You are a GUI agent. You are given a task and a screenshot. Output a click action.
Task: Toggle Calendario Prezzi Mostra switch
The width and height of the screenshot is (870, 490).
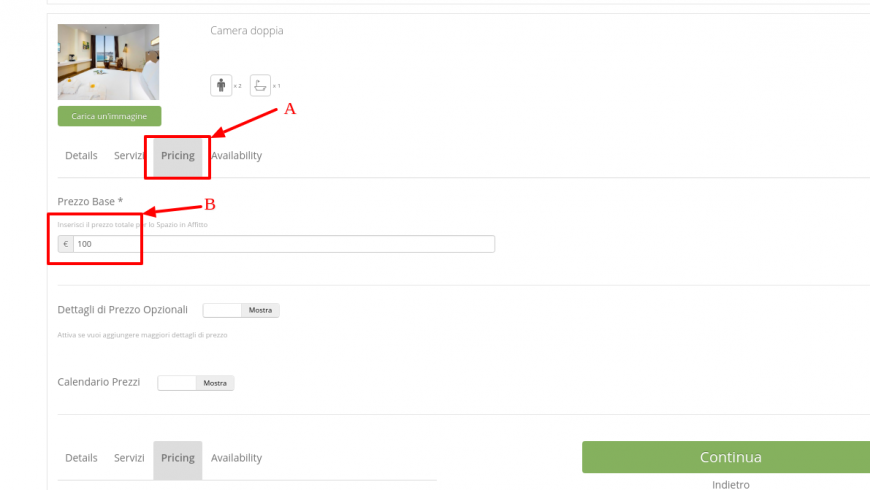(196, 383)
